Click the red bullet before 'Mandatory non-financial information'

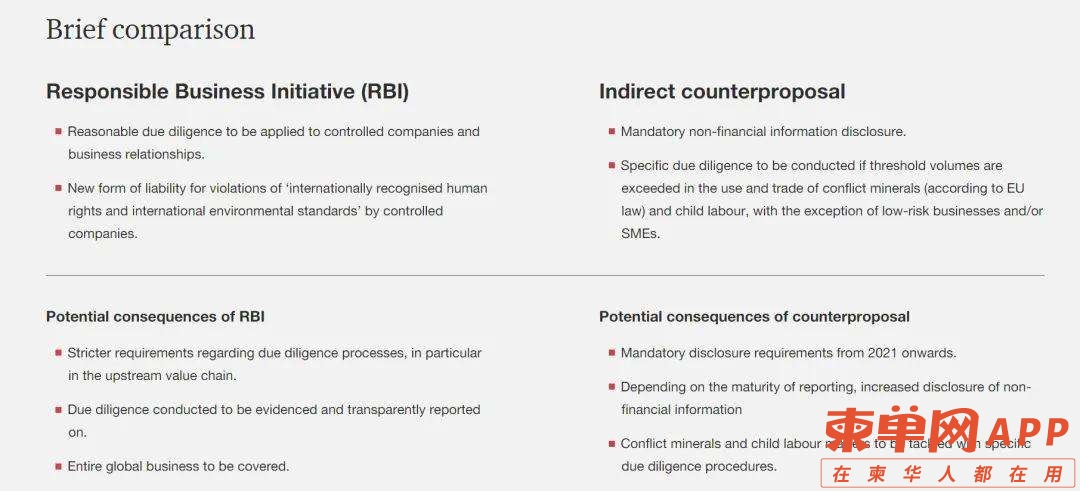coord(612,131)
